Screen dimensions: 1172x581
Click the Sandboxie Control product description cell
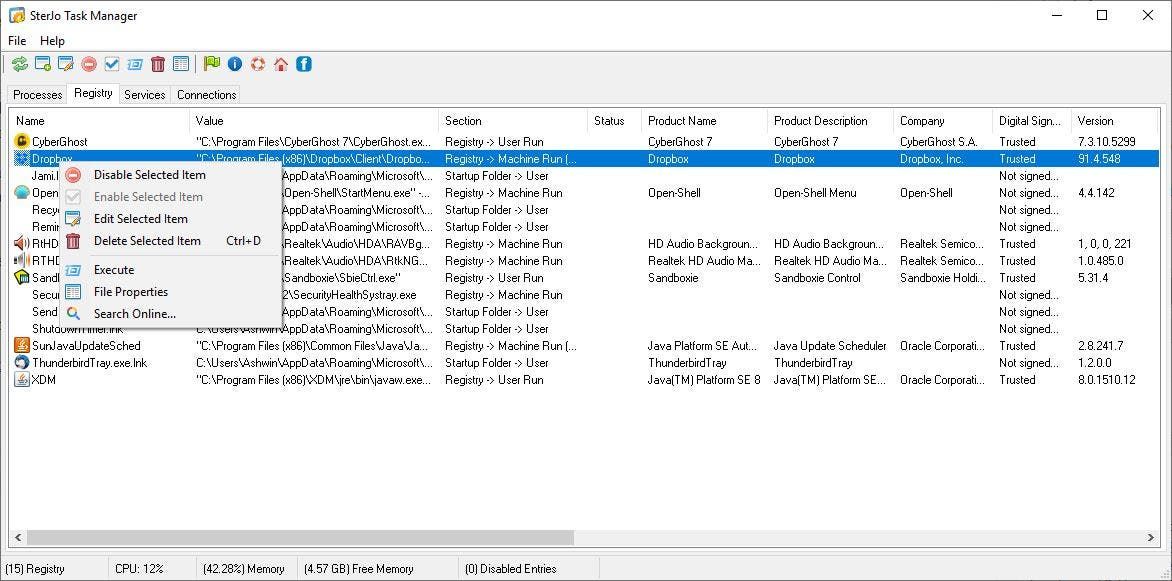click(x=817, y=277)
